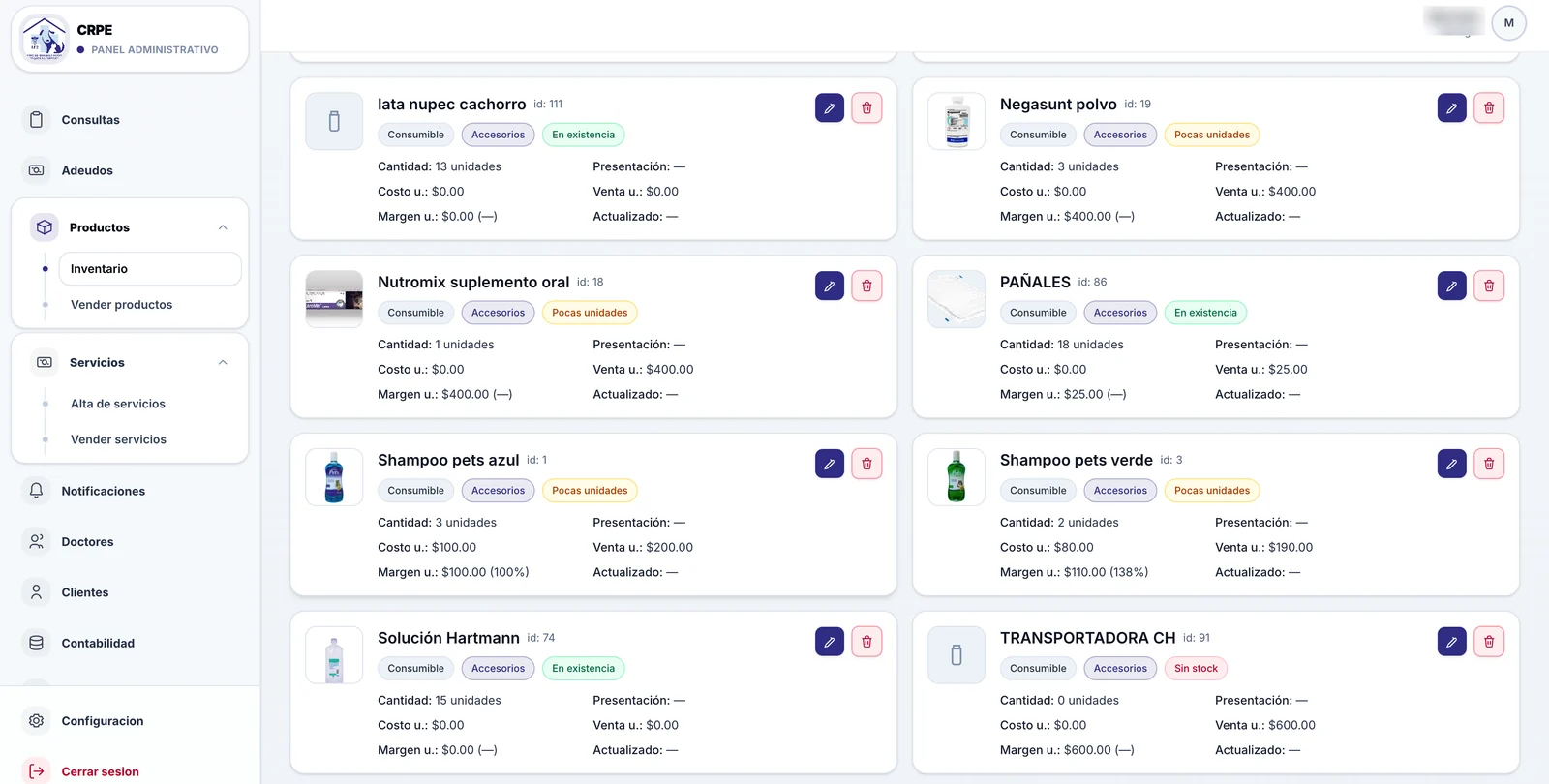Screen dimensions: 1549x784
Task: Click the Sin stock tag on TRANSPORTADORA CH
Action: tap(1196, 669)
